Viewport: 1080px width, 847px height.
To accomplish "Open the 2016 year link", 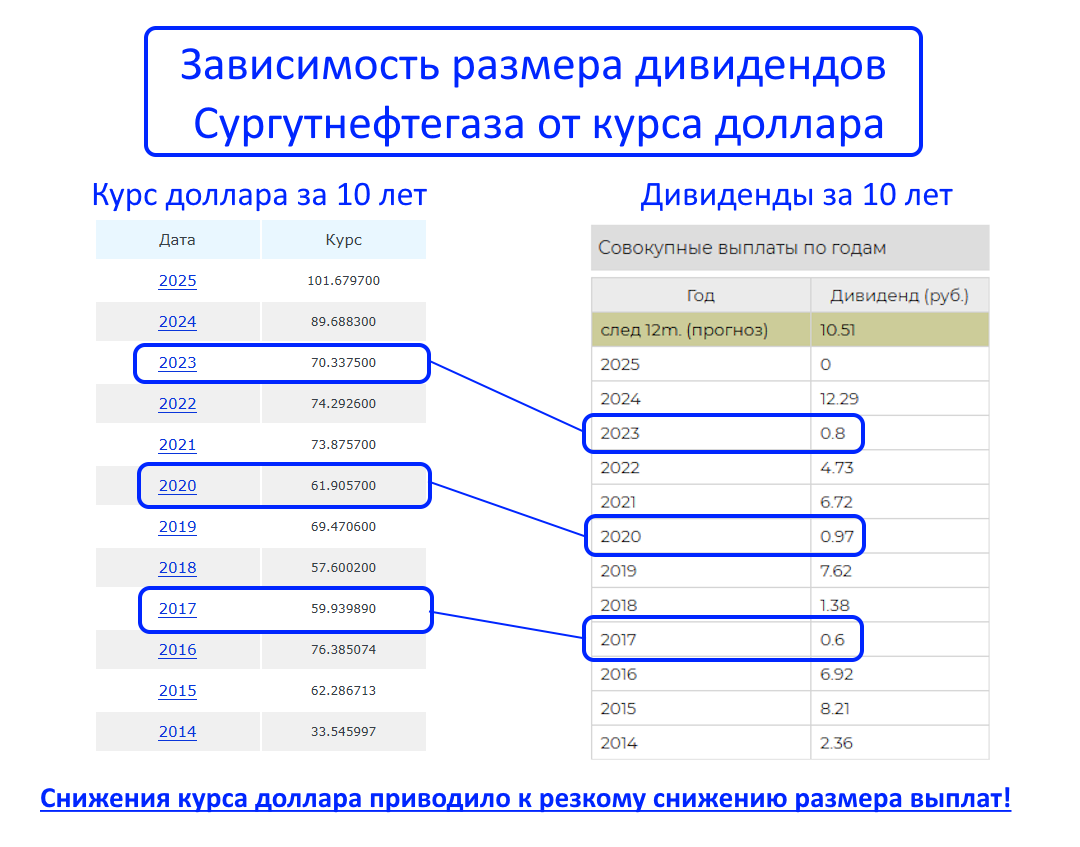I will [177, 649].
